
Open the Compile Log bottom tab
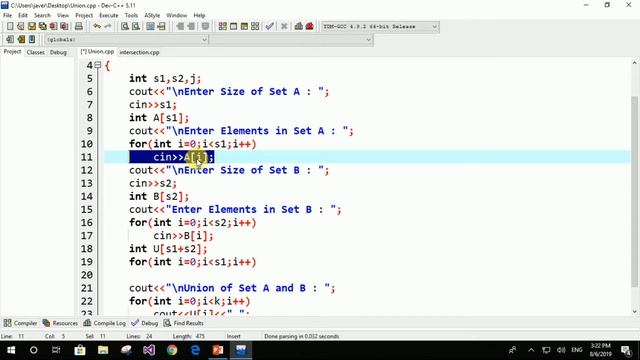click(104, 323)
